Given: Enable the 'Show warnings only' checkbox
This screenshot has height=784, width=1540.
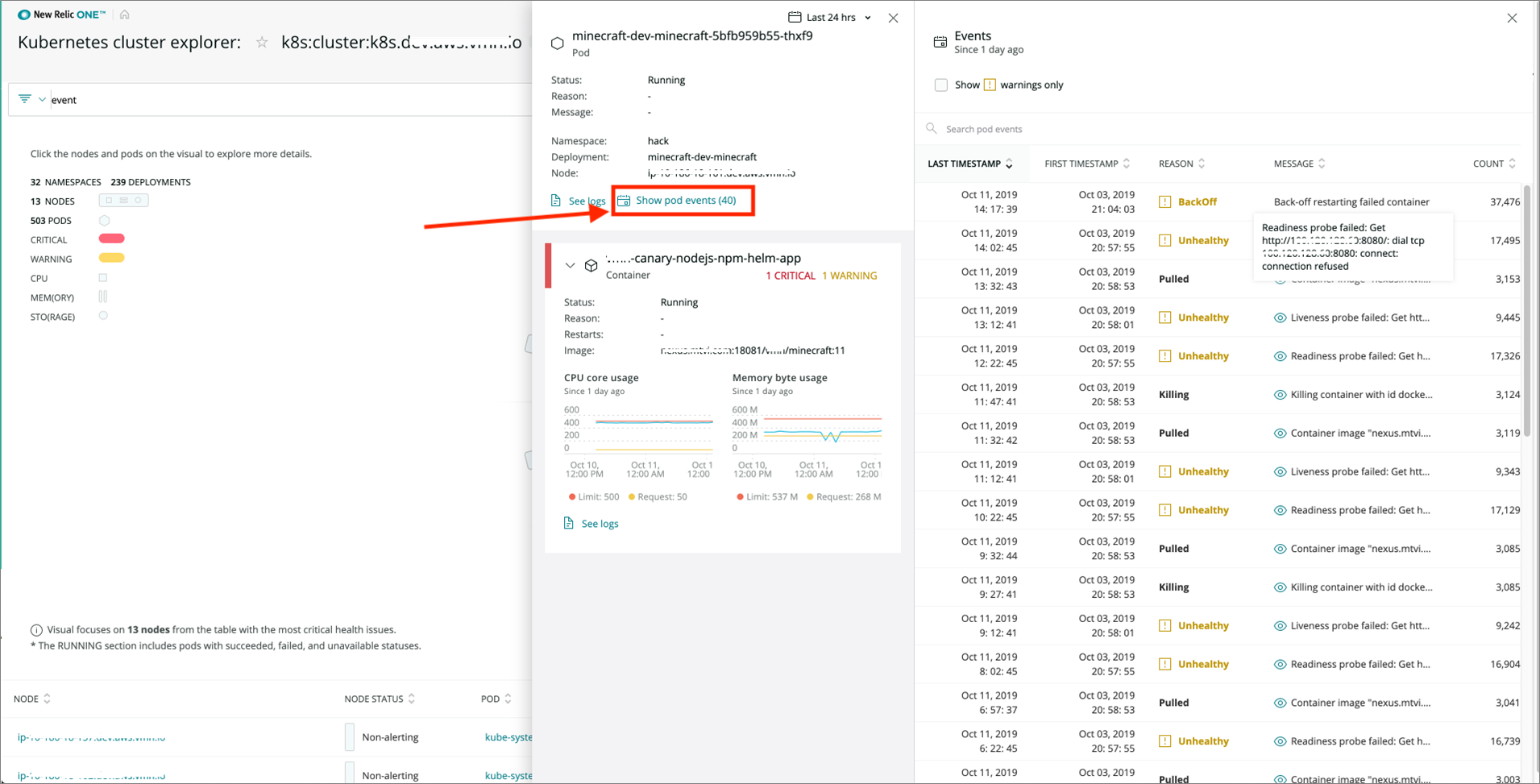Looking at the screenshot, I should tap(940, 85).
